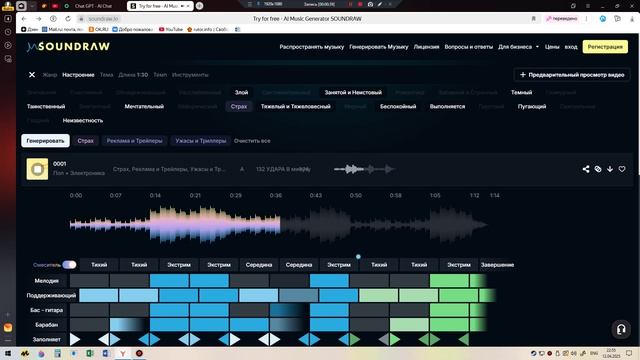
Task: Open Windows Start menu
Action: point(8,353)
